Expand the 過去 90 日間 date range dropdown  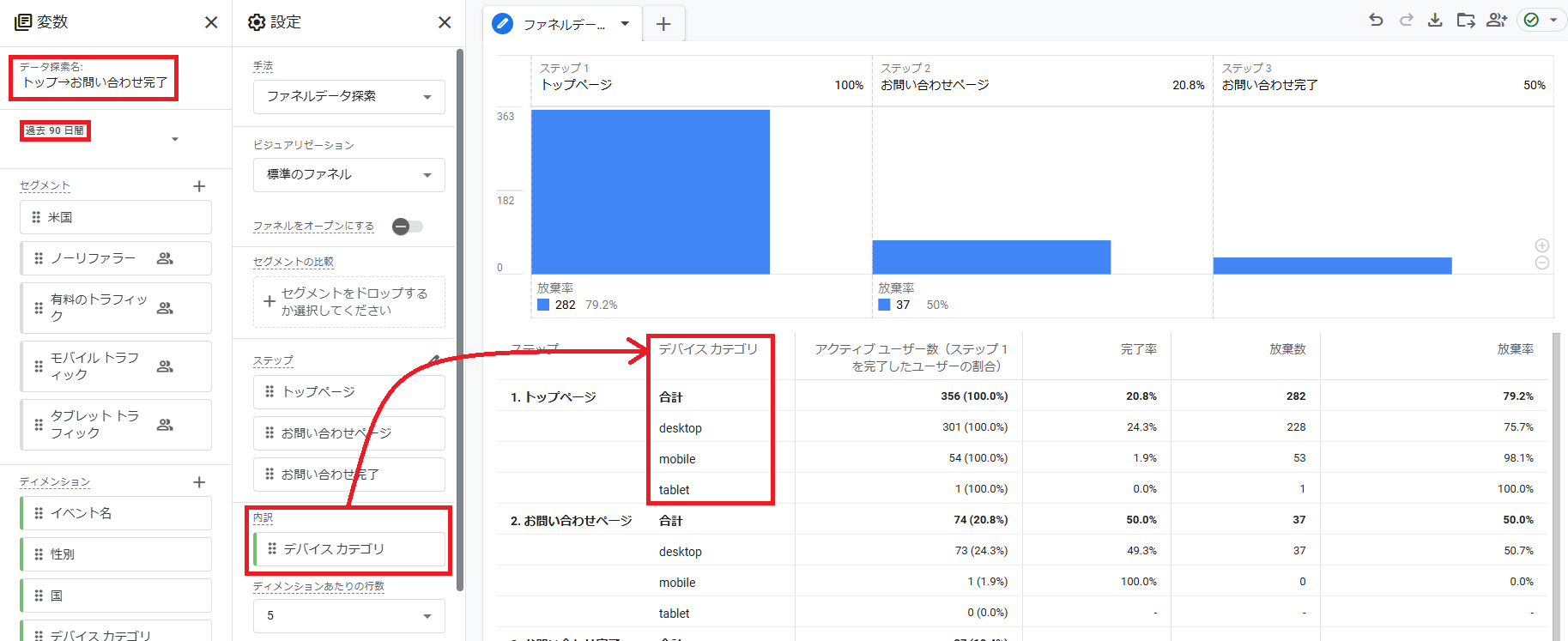point(175,139)
